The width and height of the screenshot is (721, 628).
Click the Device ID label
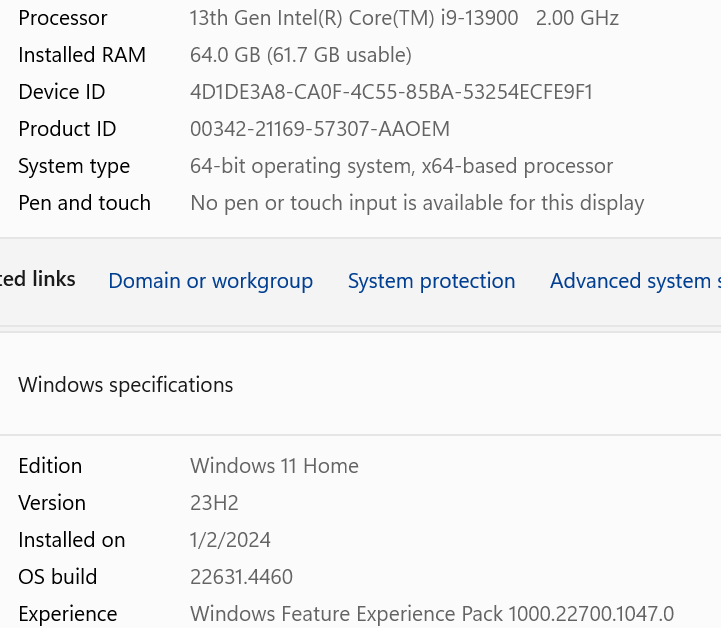click(x=62, y=92)
